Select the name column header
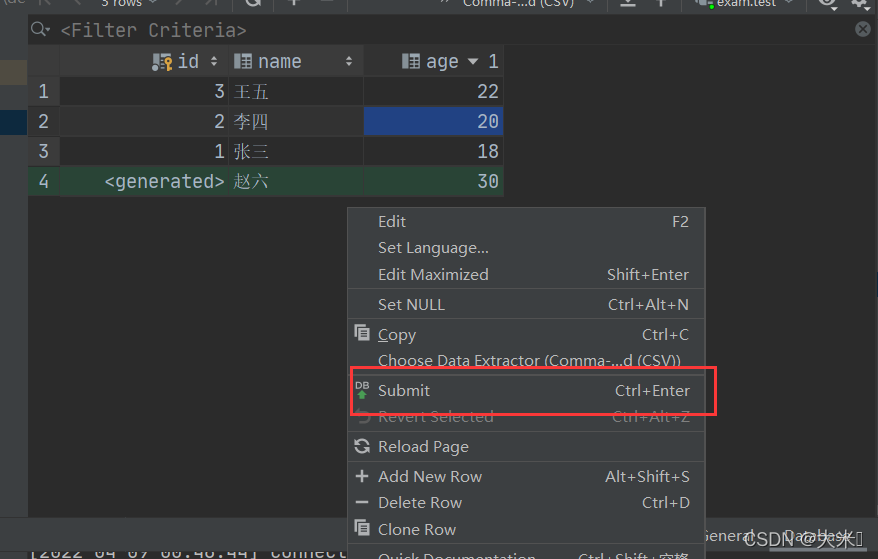Viewport: 878px width, 559px height. coord(296,61)
